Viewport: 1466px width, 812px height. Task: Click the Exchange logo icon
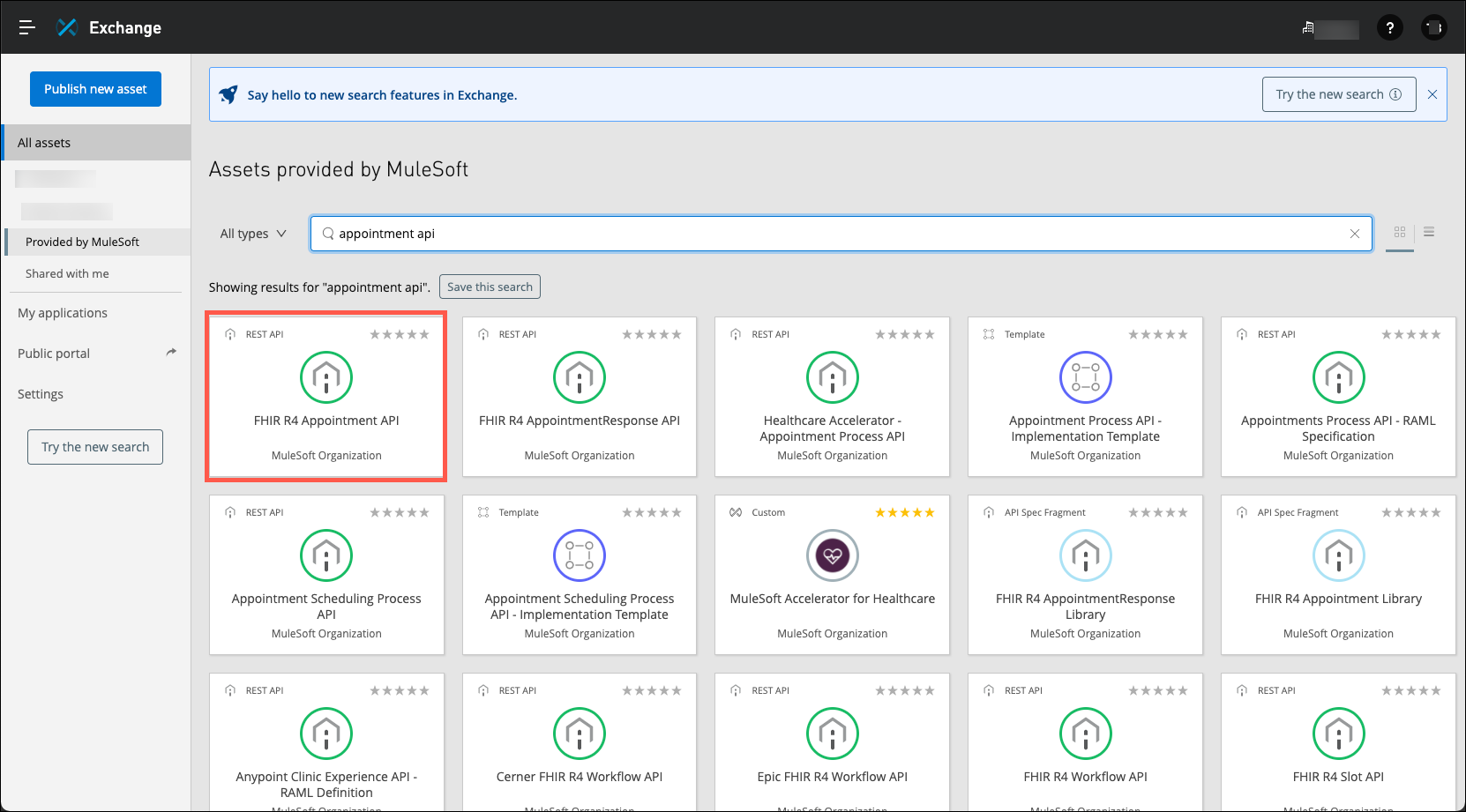click(67, 27)
